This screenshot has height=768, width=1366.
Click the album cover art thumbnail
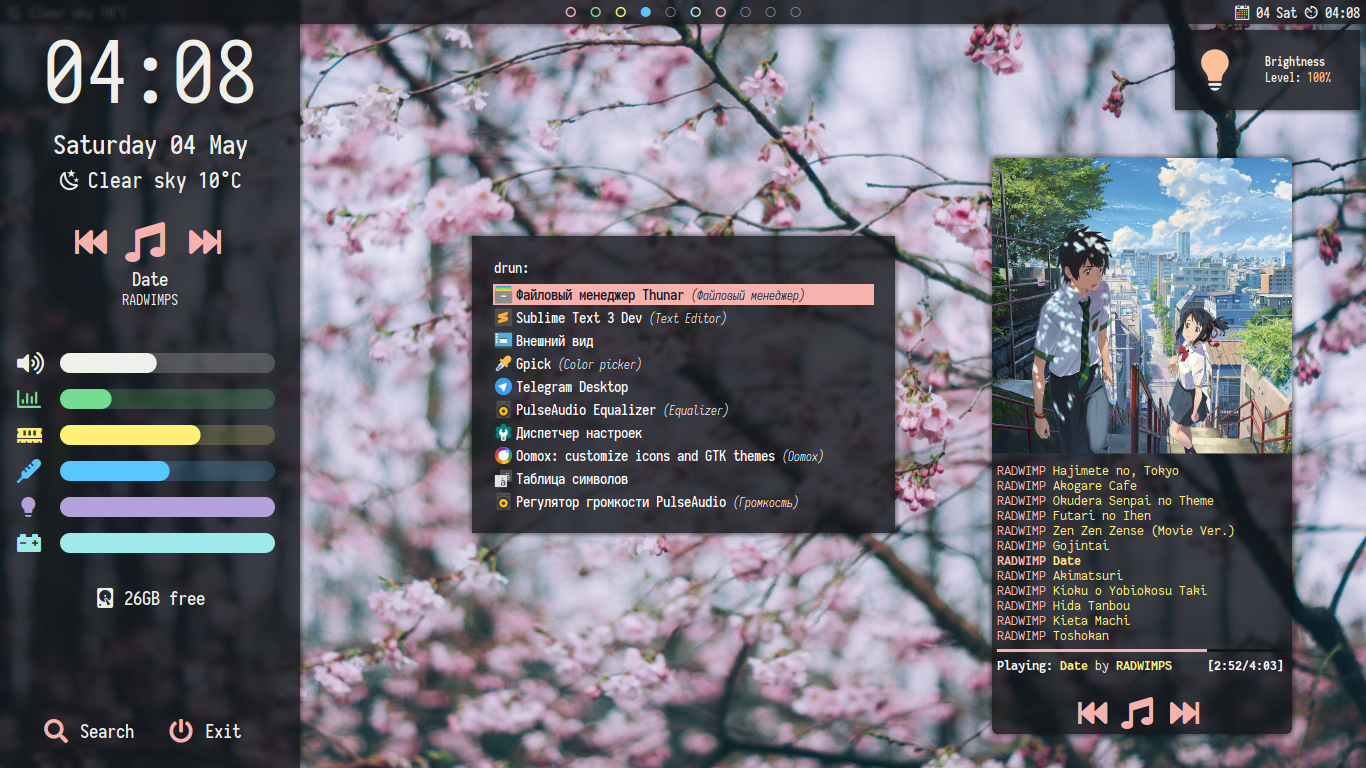click(x=1142, y=307)
